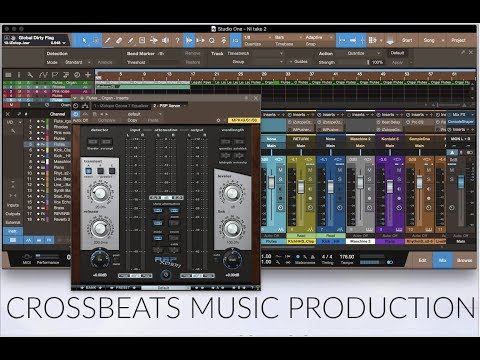Select the Bend tool in the toolbar
Viewport: 480px width, 360px height.
[x=154, y=40]
